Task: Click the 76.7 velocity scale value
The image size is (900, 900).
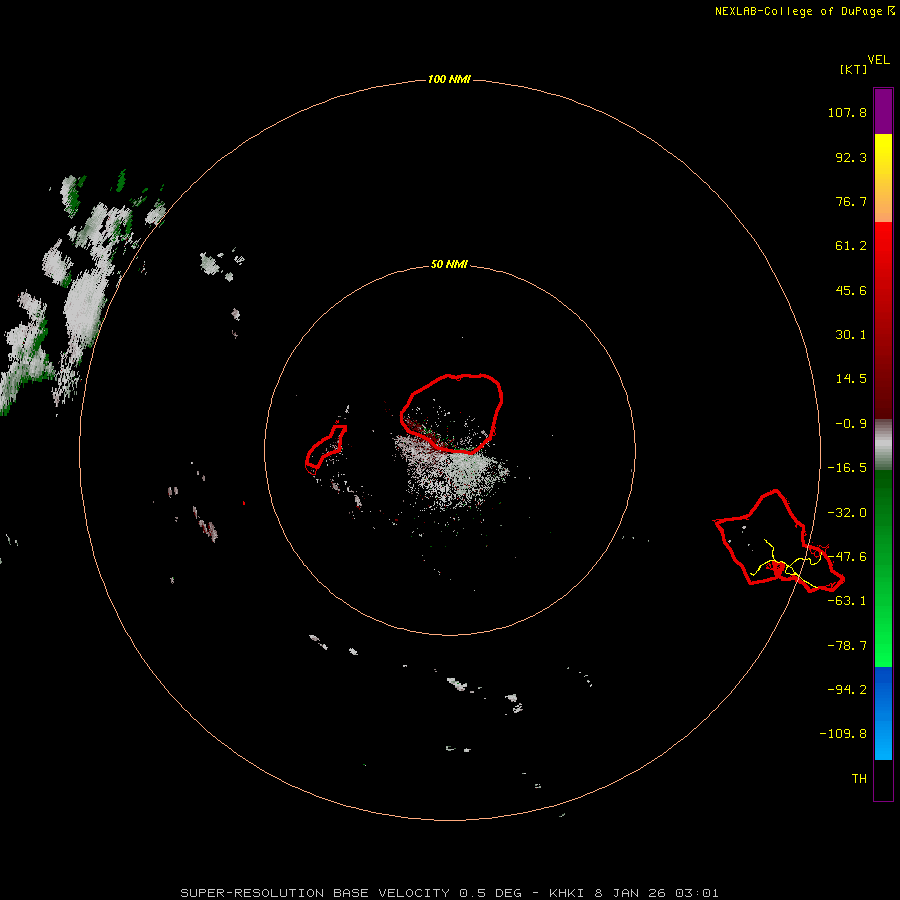Action: coord(851,201)
